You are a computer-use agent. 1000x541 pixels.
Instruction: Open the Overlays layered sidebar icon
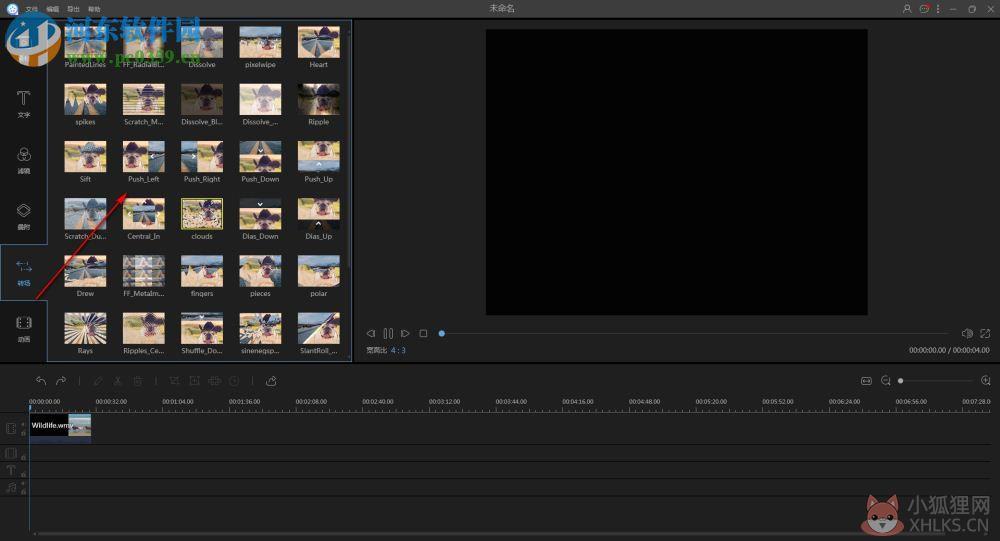[x=24, y=216]
